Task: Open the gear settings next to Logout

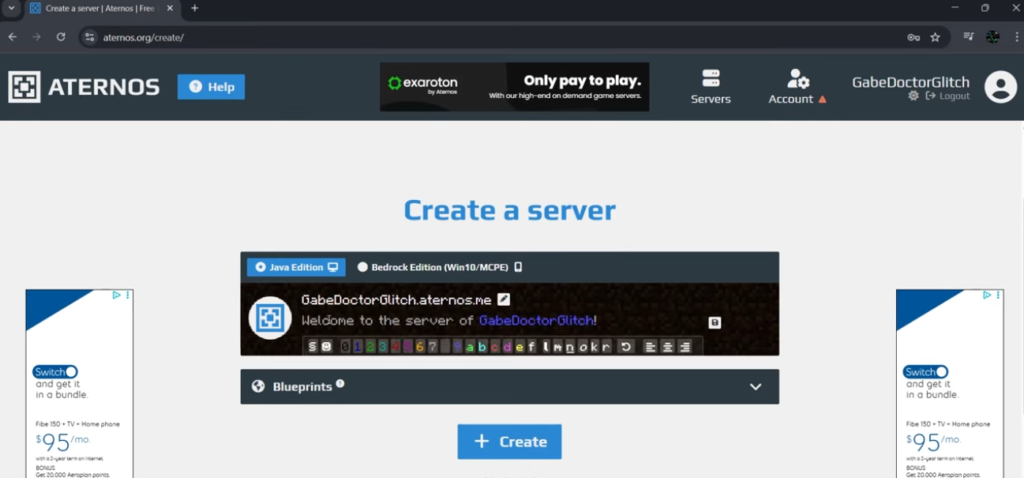Action: pyautogui.click(x=914, y=96)
